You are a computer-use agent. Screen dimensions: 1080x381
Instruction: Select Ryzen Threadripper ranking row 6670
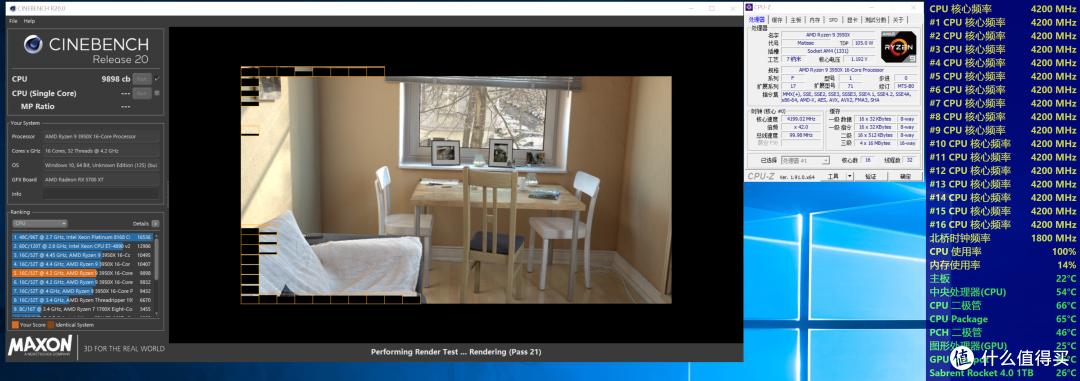point(83,300)
